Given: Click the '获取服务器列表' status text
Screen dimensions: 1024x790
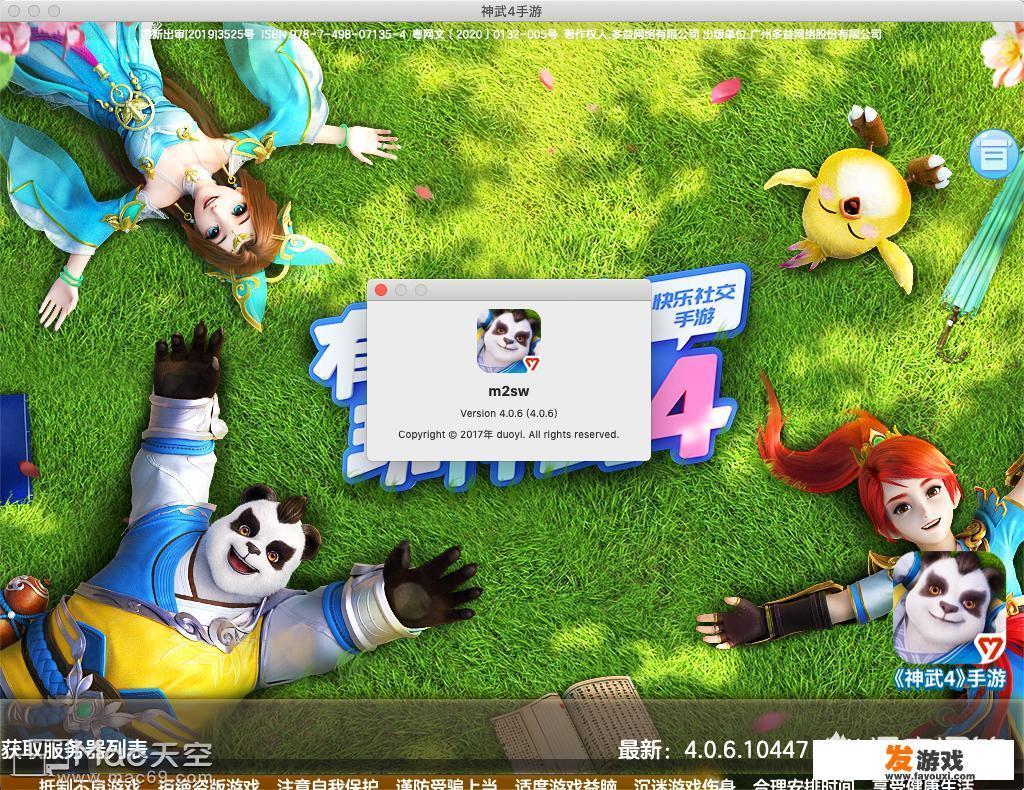Looking at the screenshot, I should tap(74, 750).
